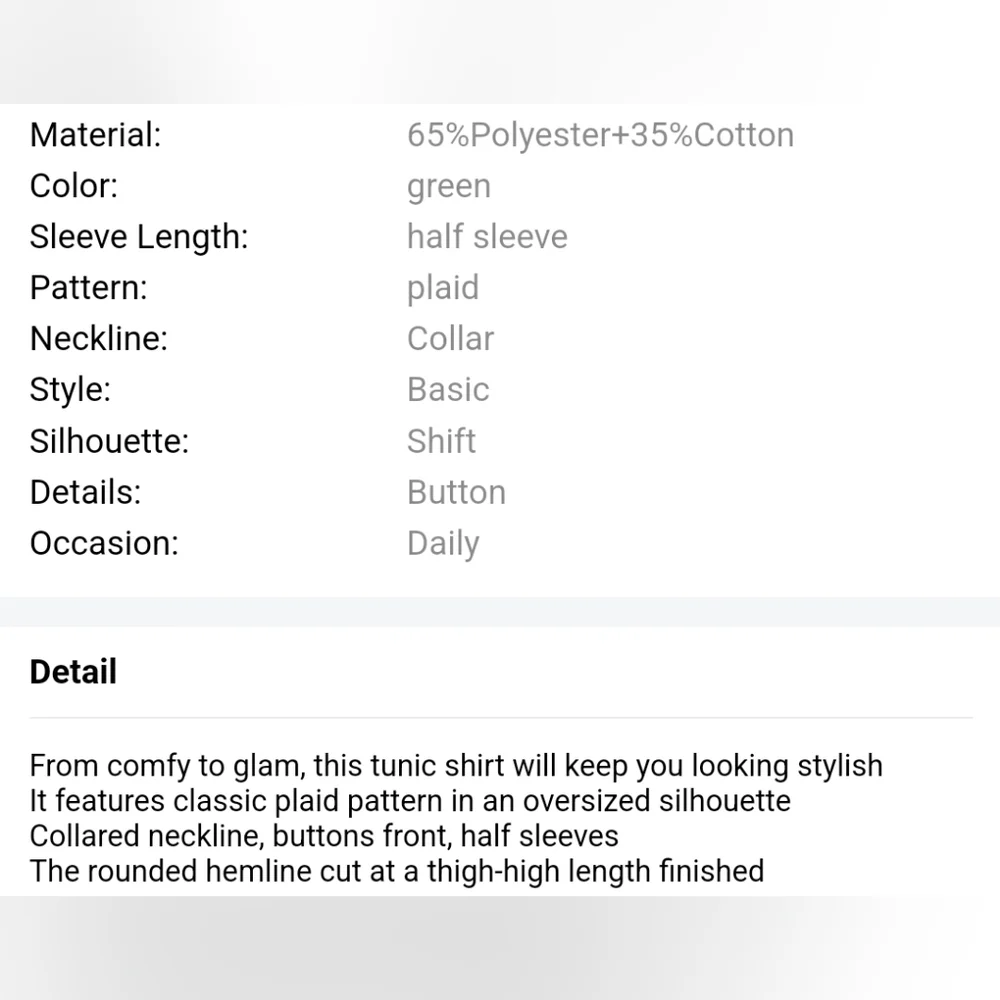The image size is (1000, 1000).
Task: Click the Material label
Action: click(95, 135)
